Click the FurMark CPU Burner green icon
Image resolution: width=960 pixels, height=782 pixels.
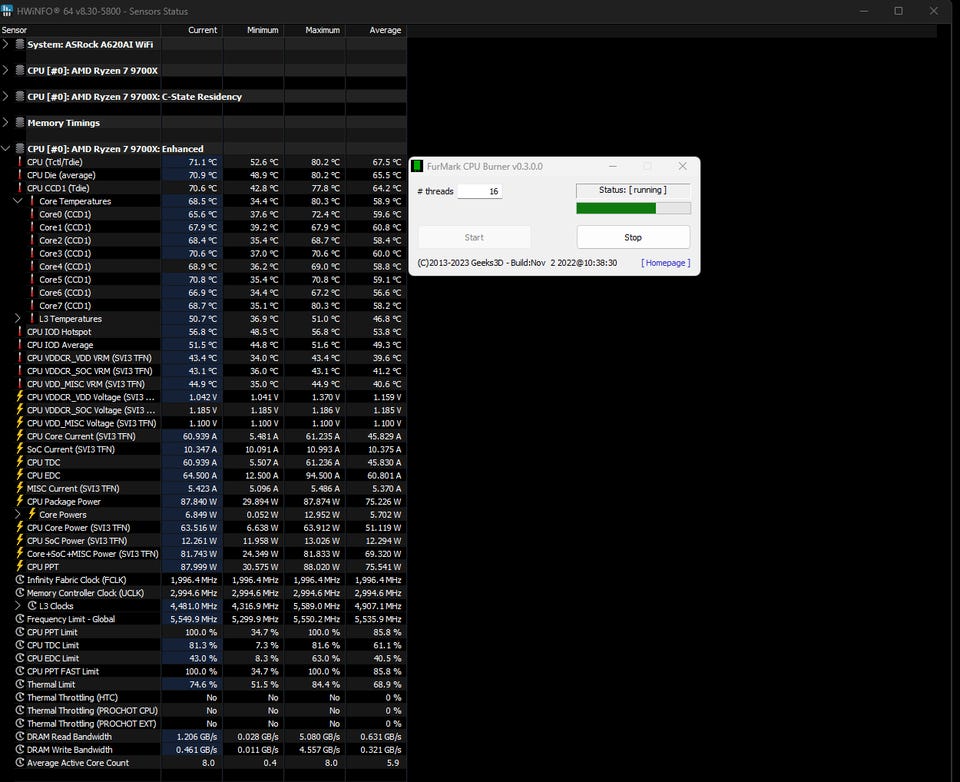point(417,166)
